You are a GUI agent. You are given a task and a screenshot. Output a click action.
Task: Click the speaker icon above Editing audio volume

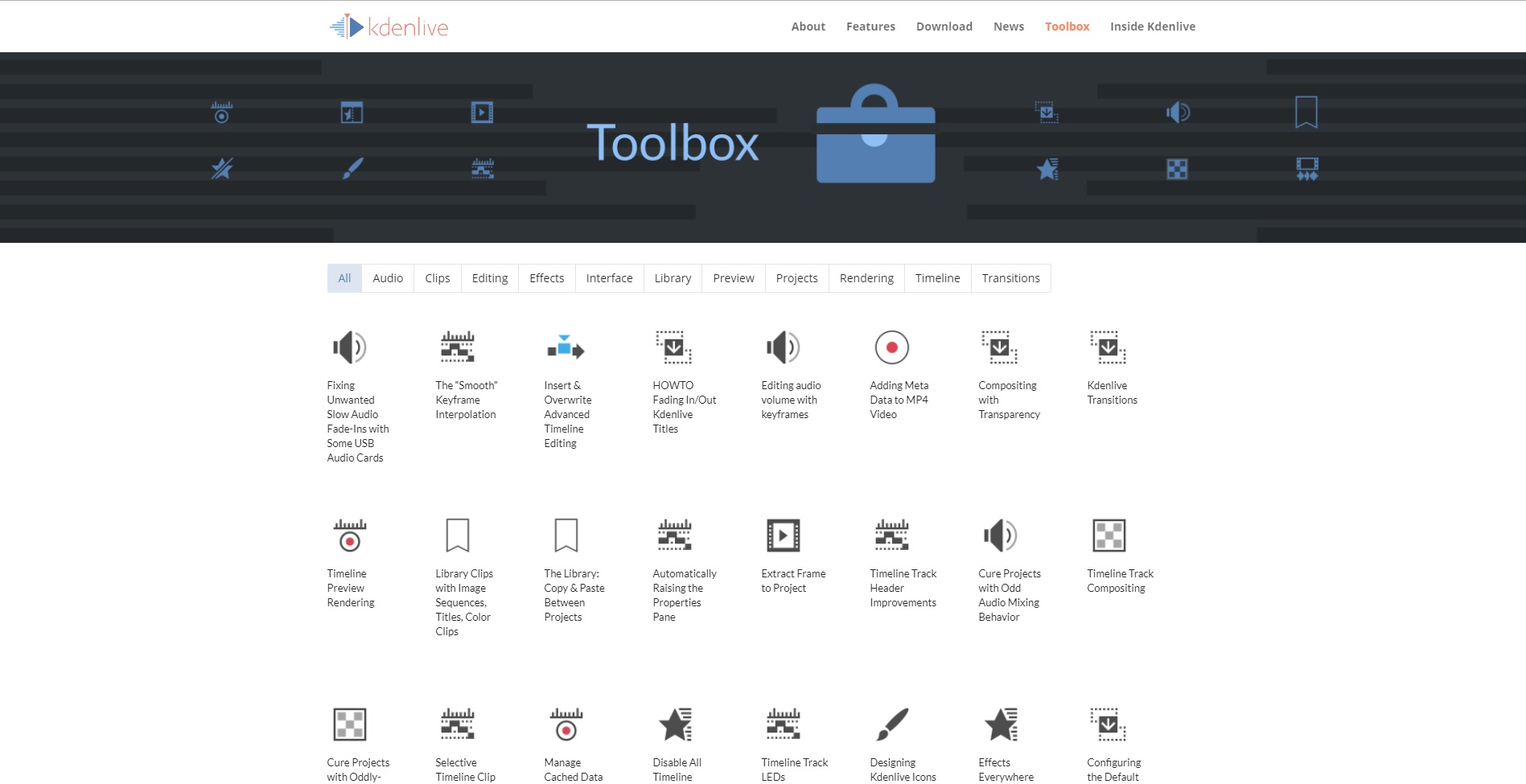pyautogui.click(x=784, y=347)
